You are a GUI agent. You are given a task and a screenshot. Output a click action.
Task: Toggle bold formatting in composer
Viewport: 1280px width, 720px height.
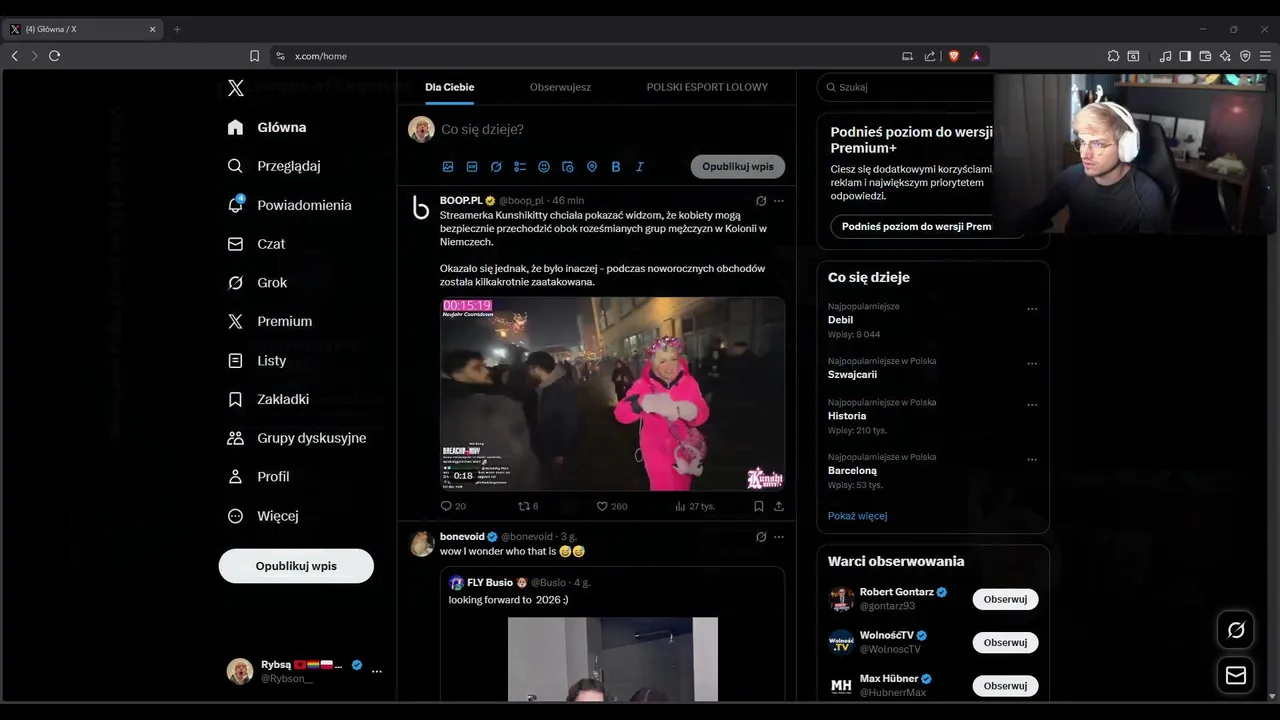616,167
